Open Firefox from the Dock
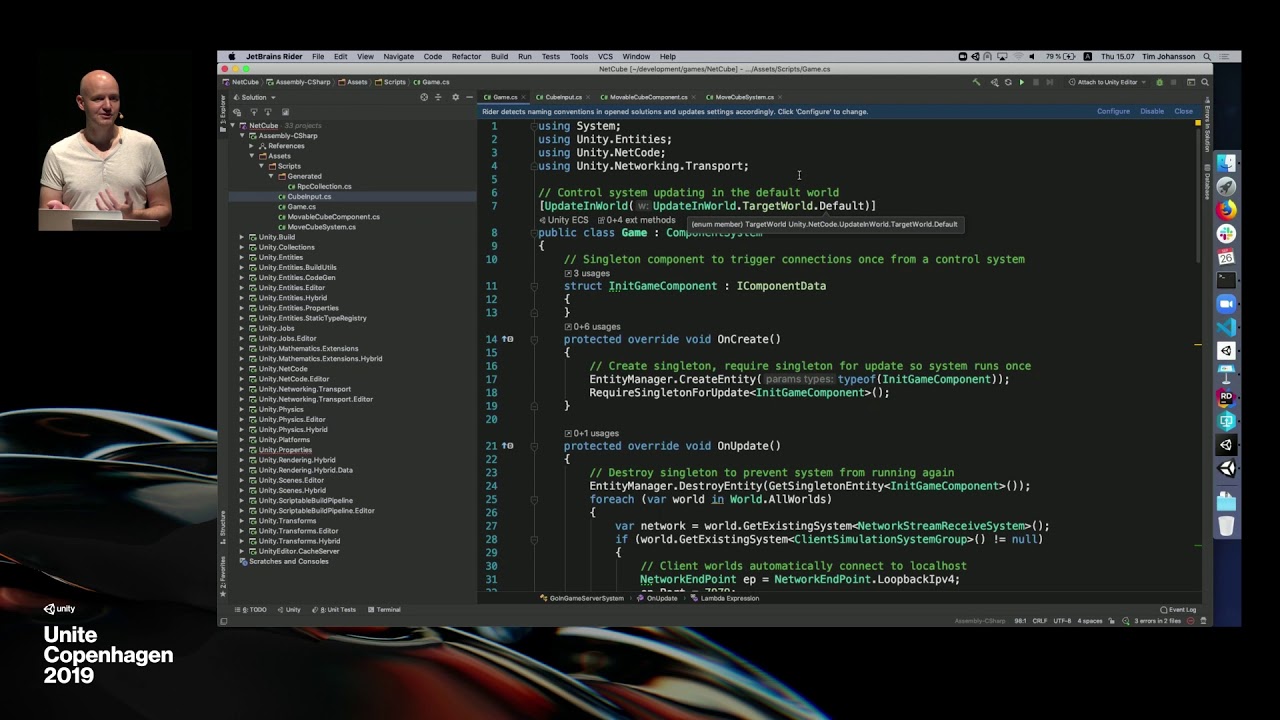The image size is (1280, 720). [x=1226, y=210]
